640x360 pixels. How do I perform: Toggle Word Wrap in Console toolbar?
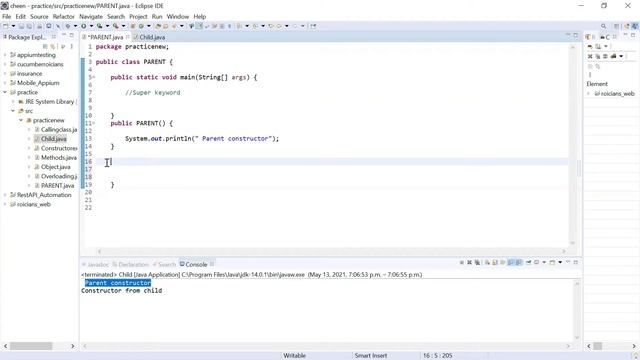[503, 262]
